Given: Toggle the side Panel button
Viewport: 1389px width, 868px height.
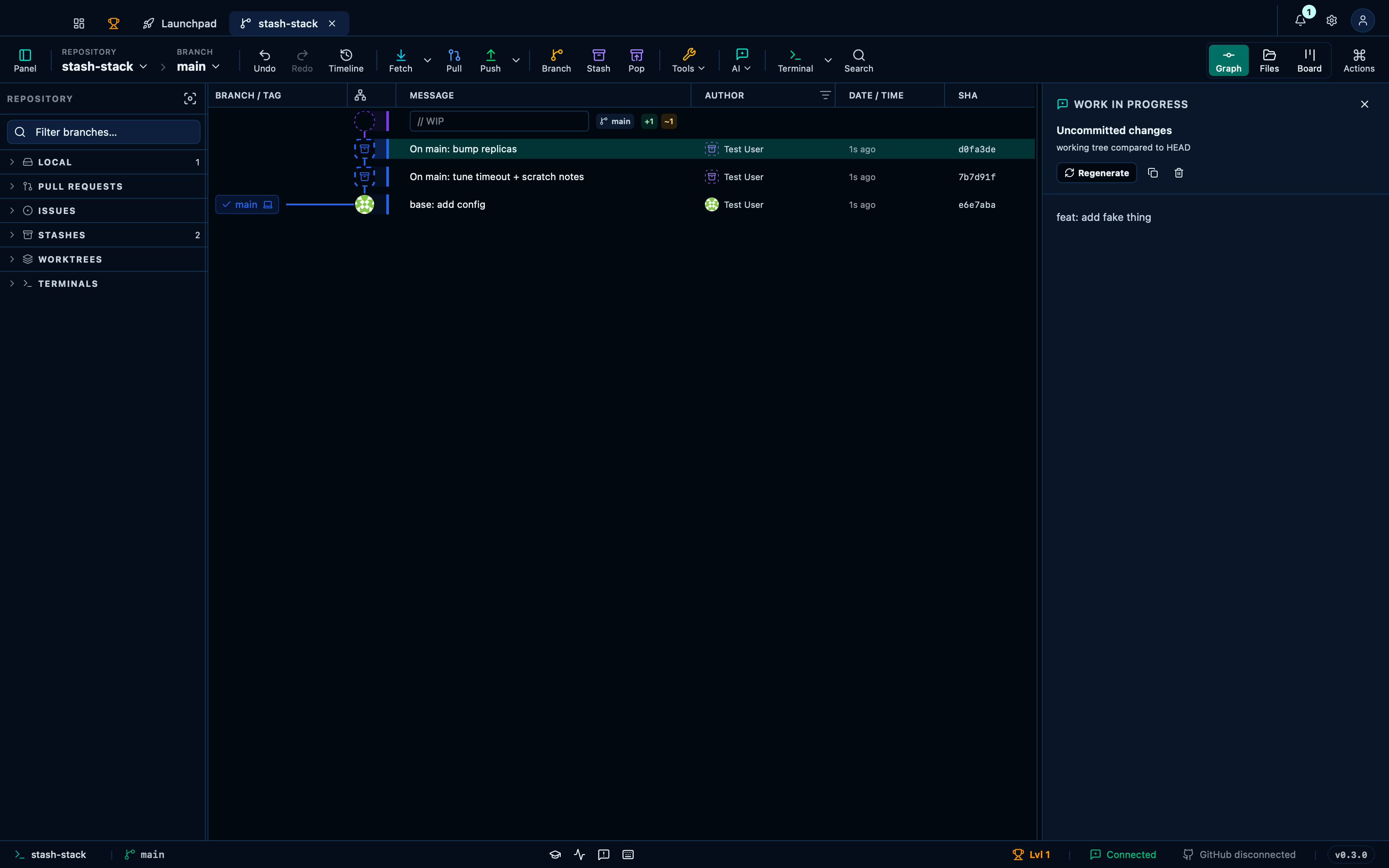Looking at the screenshot, I should (25, 60).
